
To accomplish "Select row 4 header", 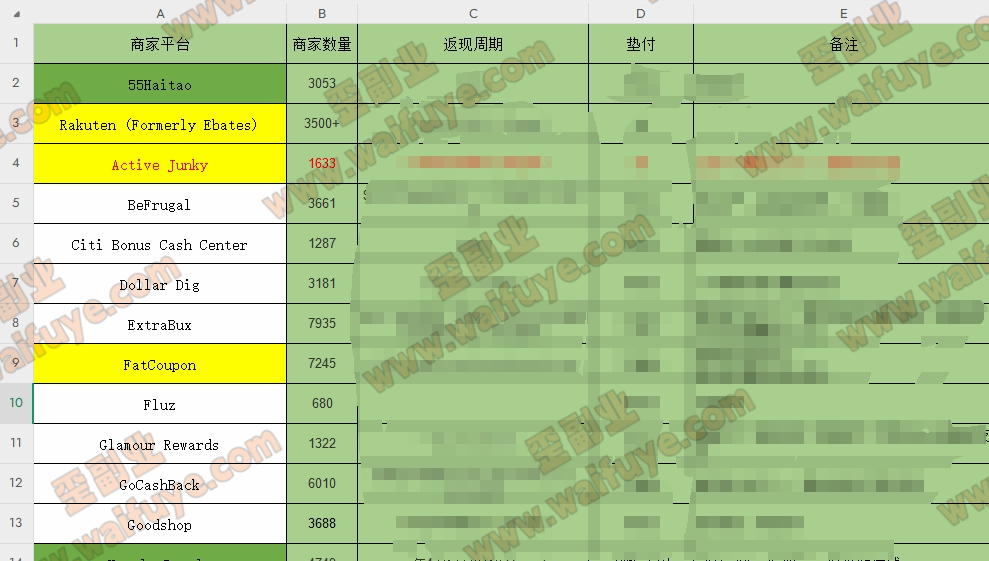I will (x=16, y=163).
